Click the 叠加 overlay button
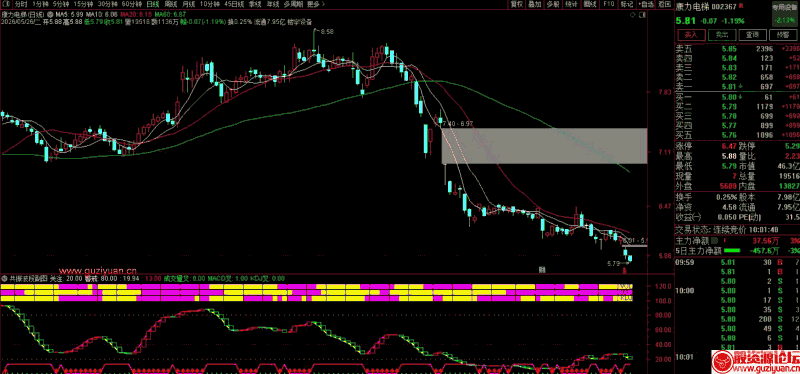Image resolution: width=800 pixels, height=374 pixels. point(535,4)
